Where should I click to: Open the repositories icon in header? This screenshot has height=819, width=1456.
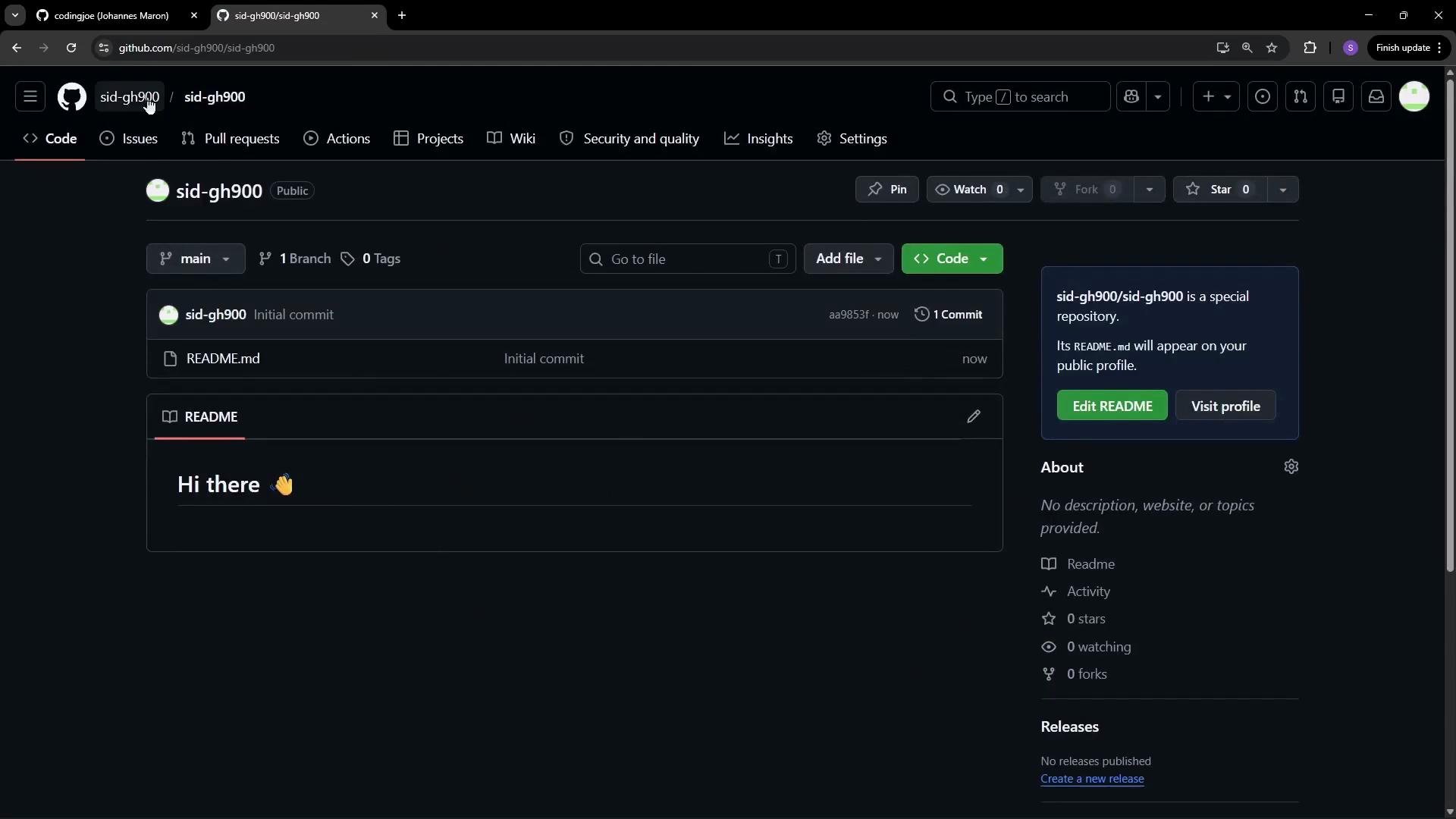1338,96
